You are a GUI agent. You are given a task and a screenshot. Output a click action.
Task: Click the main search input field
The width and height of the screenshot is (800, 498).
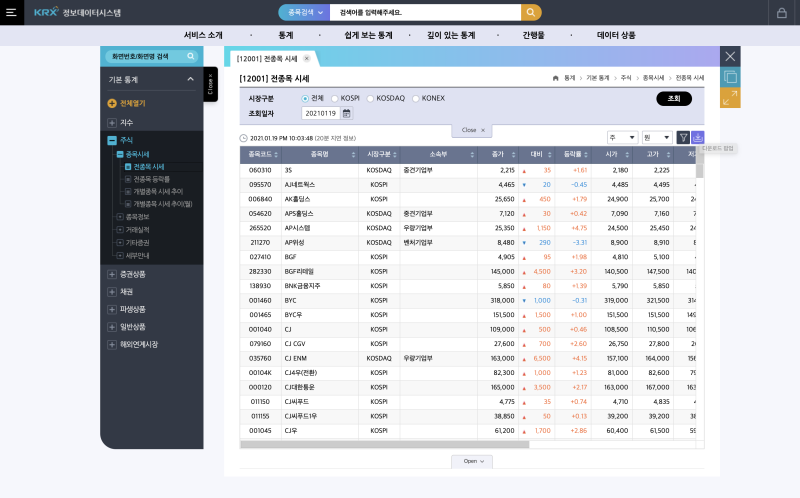tap(426, 12)
